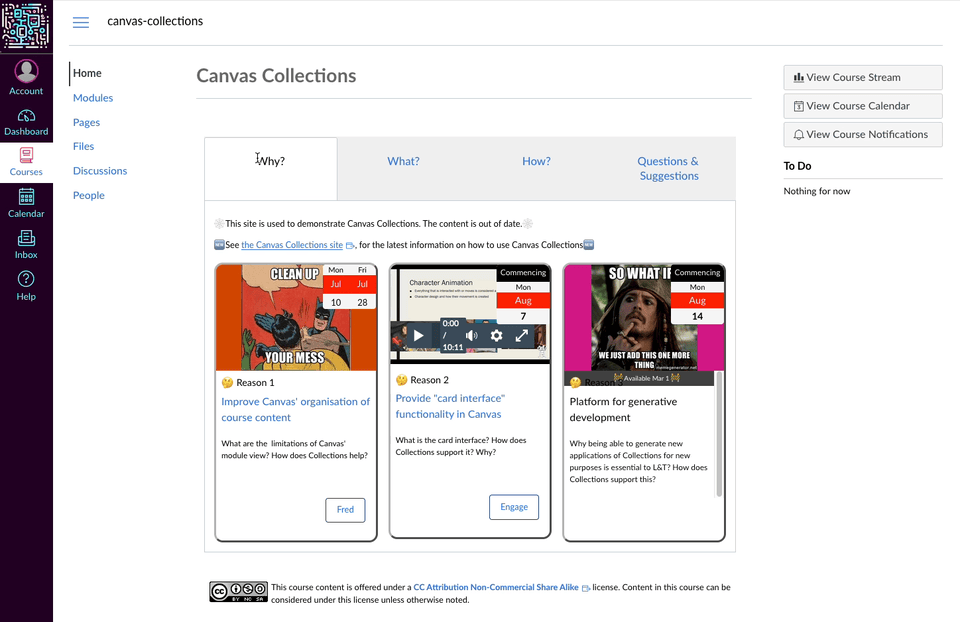Click the institution logo at top left
This screenshot has height=622, width=960.
point(26,26)
